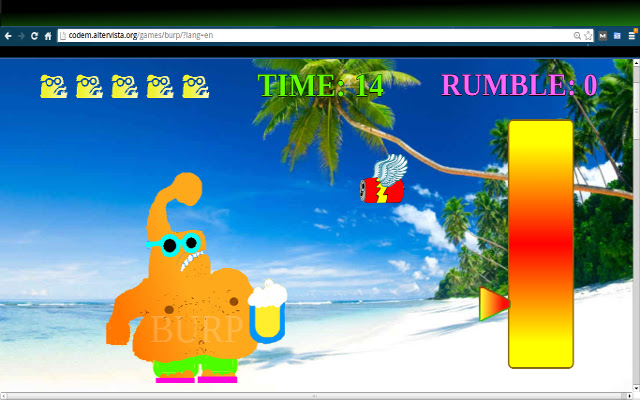Click the triangular pointer on the power meter
The image size is (640, 400).
point(494,304)
